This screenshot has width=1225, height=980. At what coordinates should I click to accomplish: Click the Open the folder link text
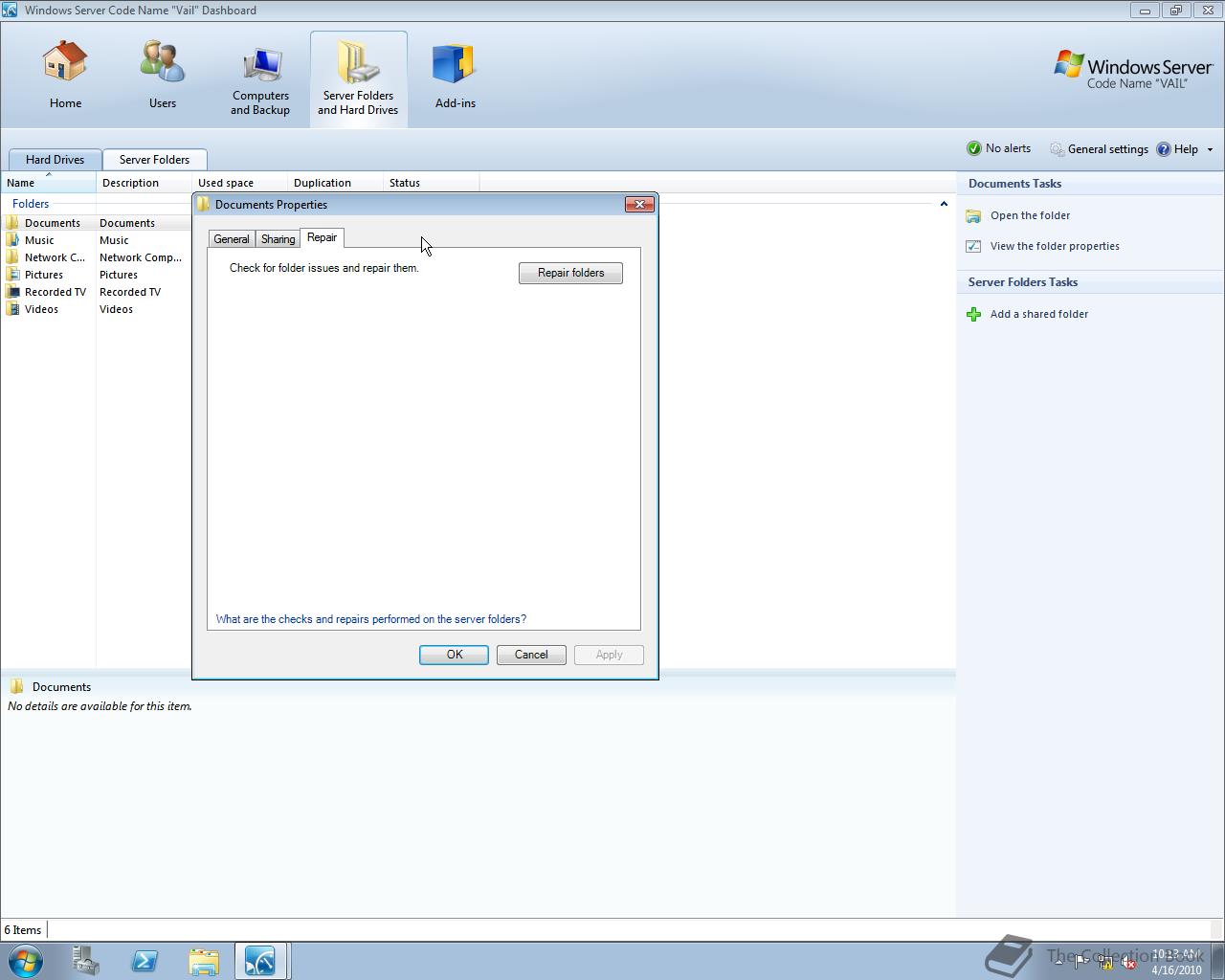[1030, 215]
